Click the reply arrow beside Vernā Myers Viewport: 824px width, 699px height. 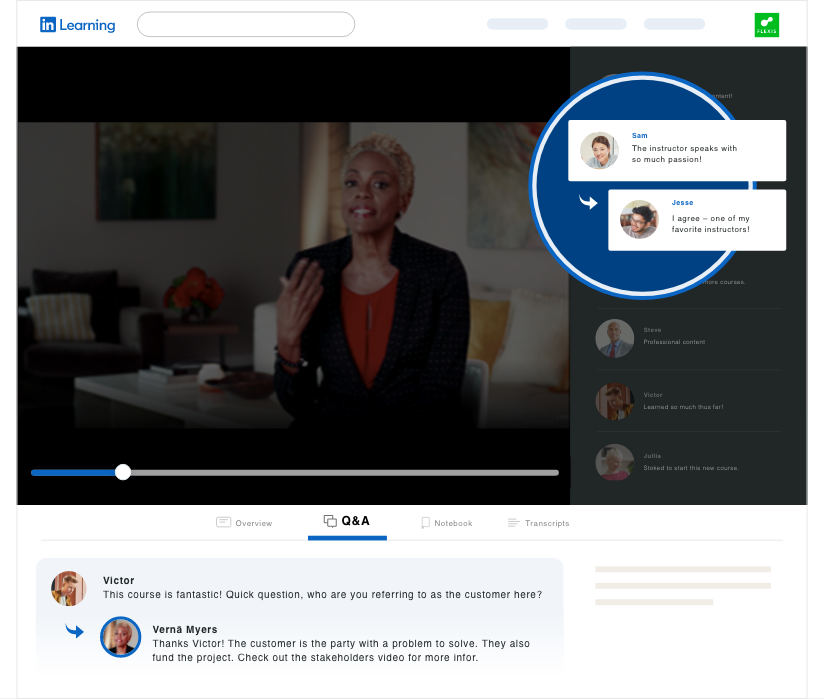coord(75,631)
